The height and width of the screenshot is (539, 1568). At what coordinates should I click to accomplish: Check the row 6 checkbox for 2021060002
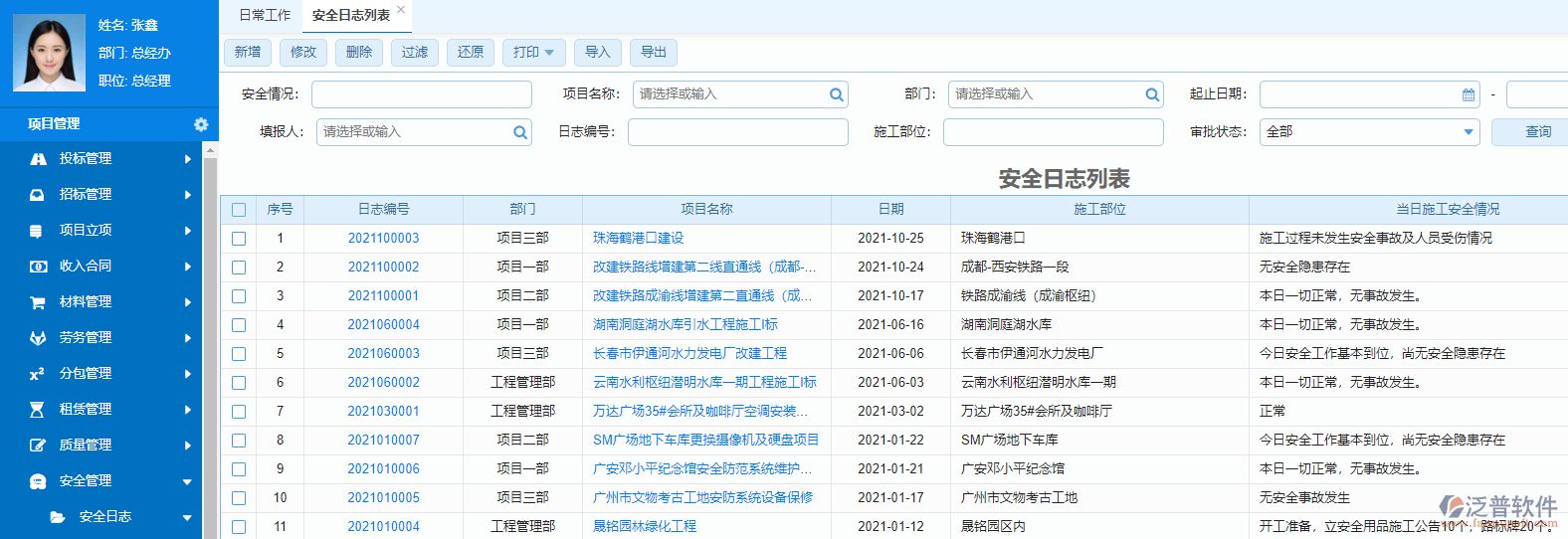click(239, 383)
